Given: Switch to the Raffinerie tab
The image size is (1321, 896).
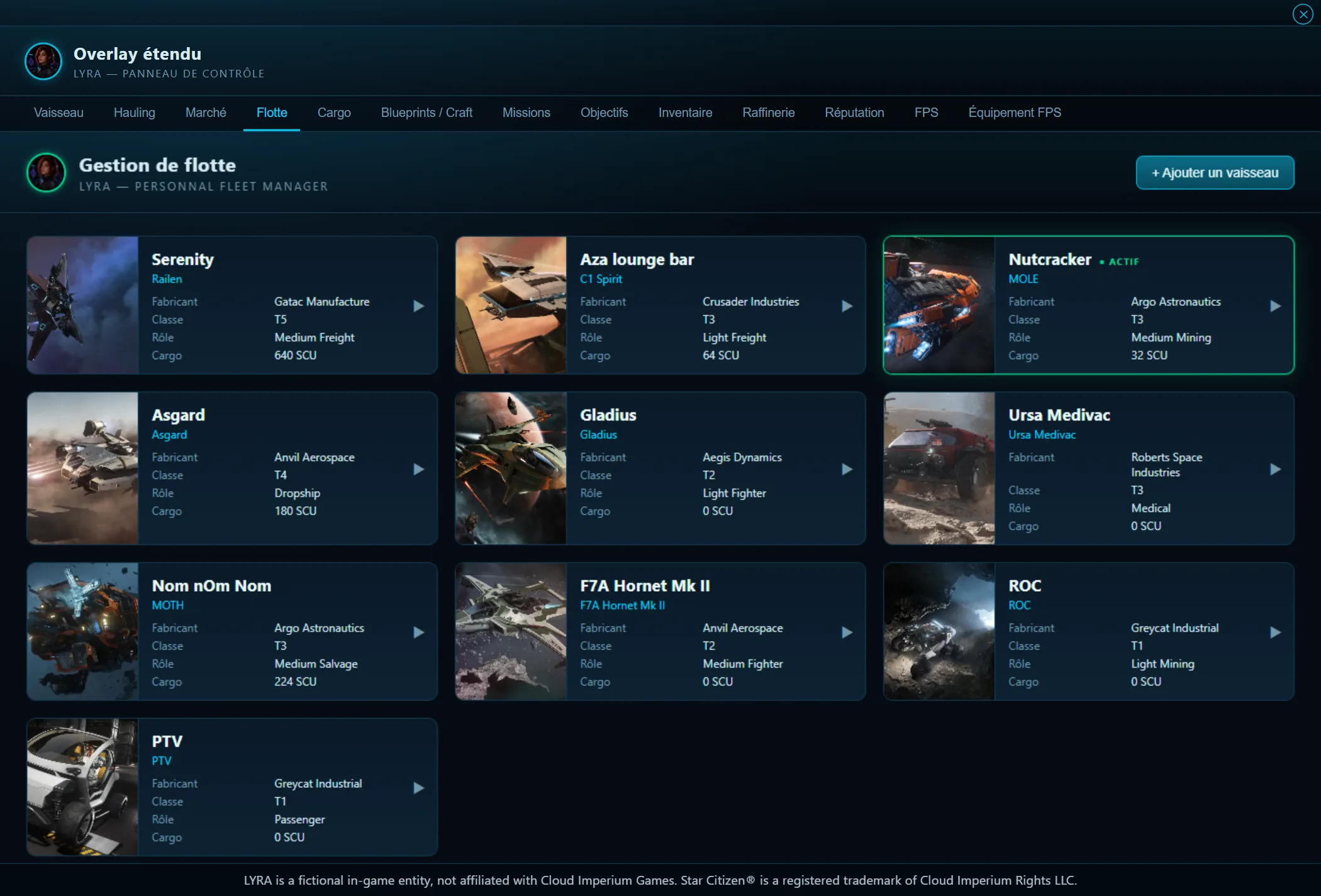Looking at the screenshot, I should click(x=768, y=113).
